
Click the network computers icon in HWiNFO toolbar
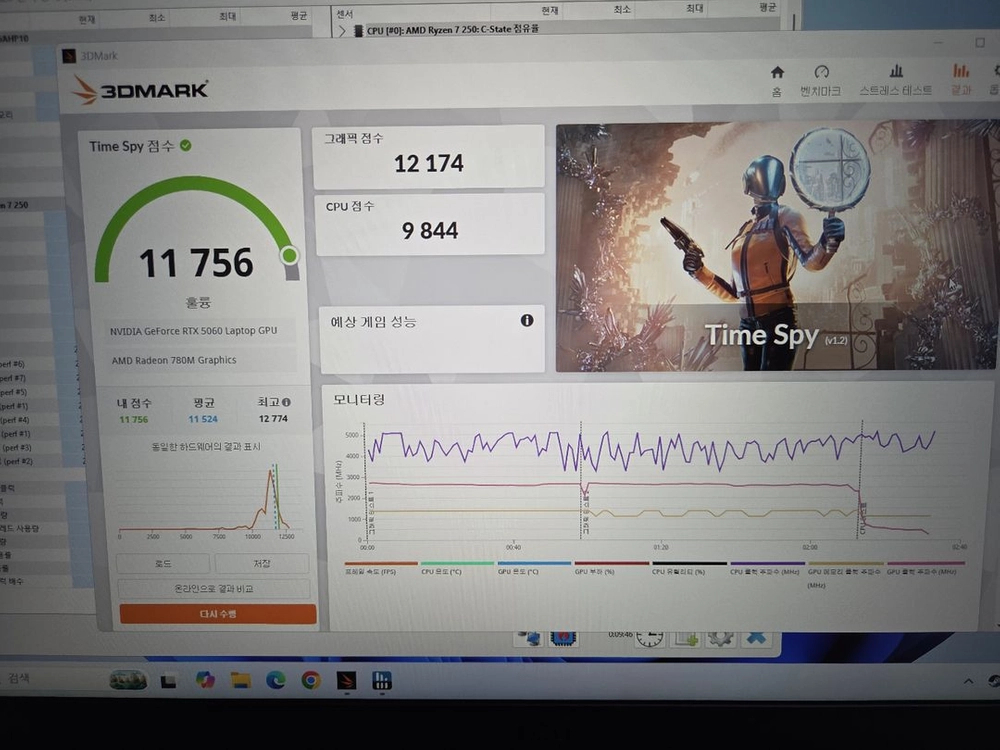pos(529,638)
